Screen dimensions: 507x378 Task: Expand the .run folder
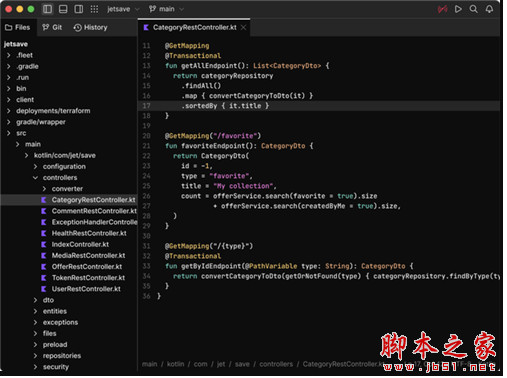9,77
